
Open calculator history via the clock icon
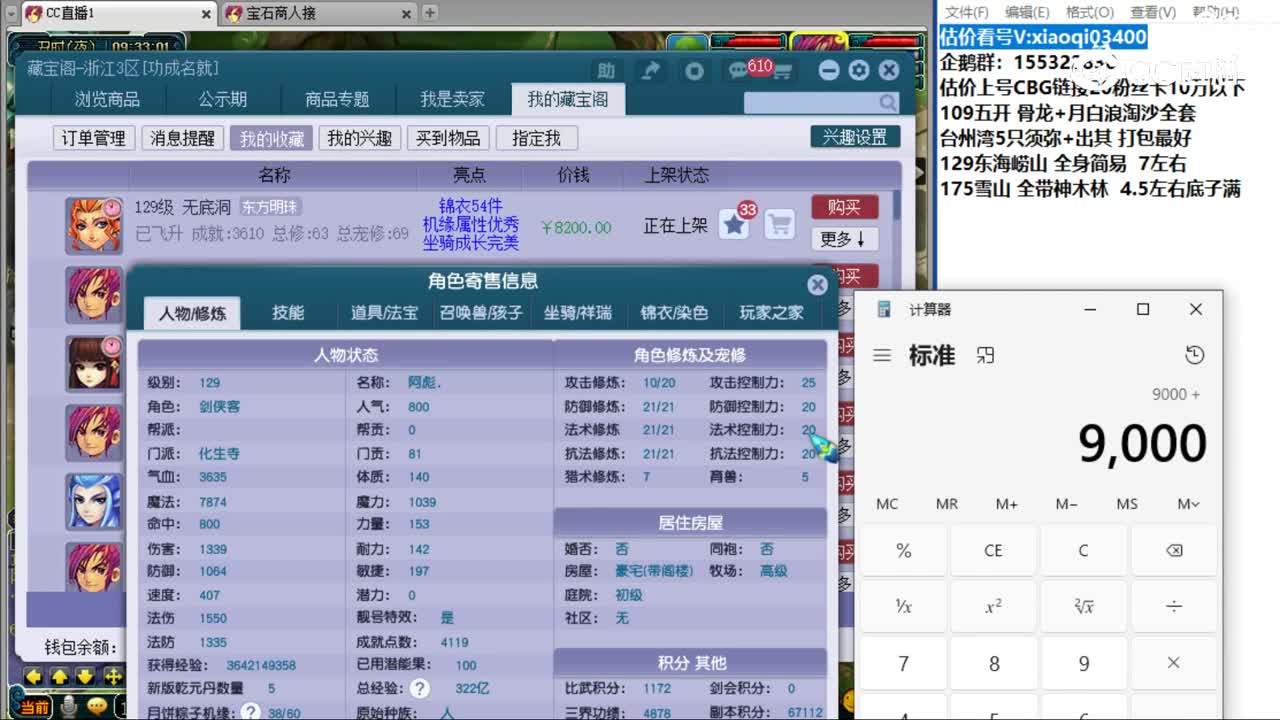(x=1196, y=354)
